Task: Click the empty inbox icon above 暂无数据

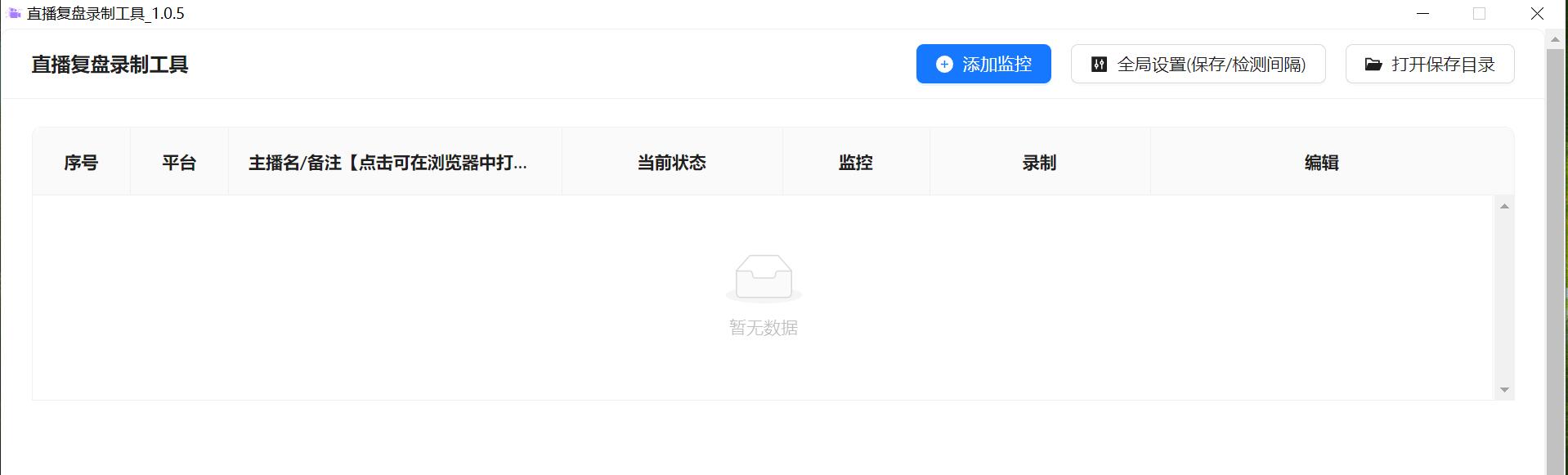Action: coord(764,278)
